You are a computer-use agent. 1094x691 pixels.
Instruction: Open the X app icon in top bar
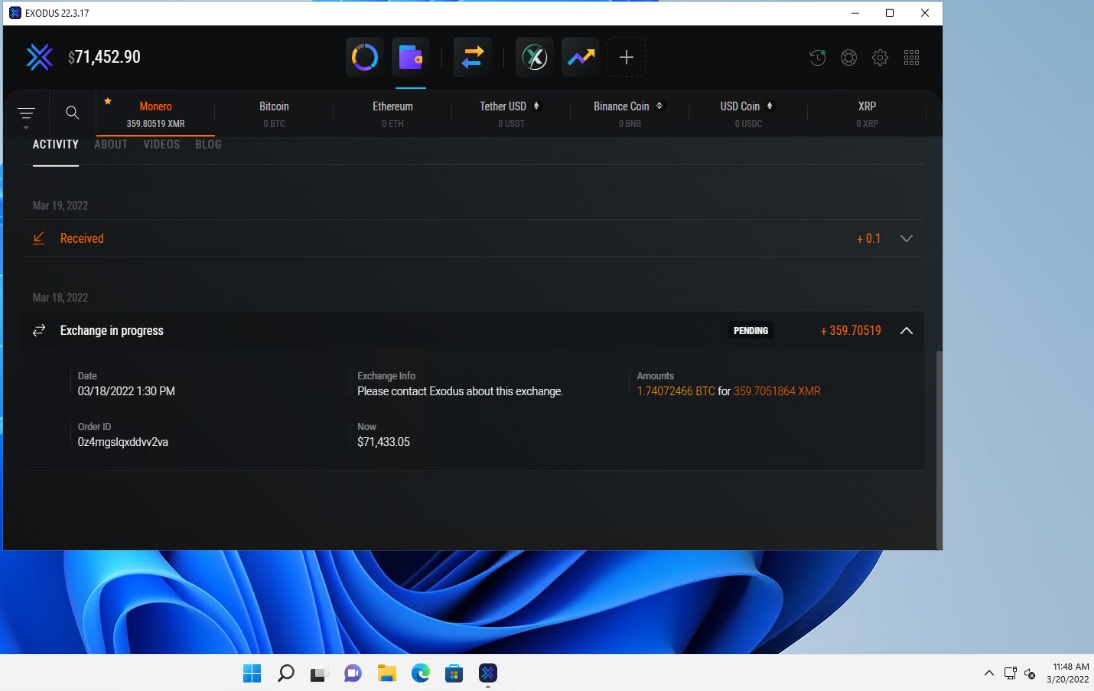(x=534, y=57)
